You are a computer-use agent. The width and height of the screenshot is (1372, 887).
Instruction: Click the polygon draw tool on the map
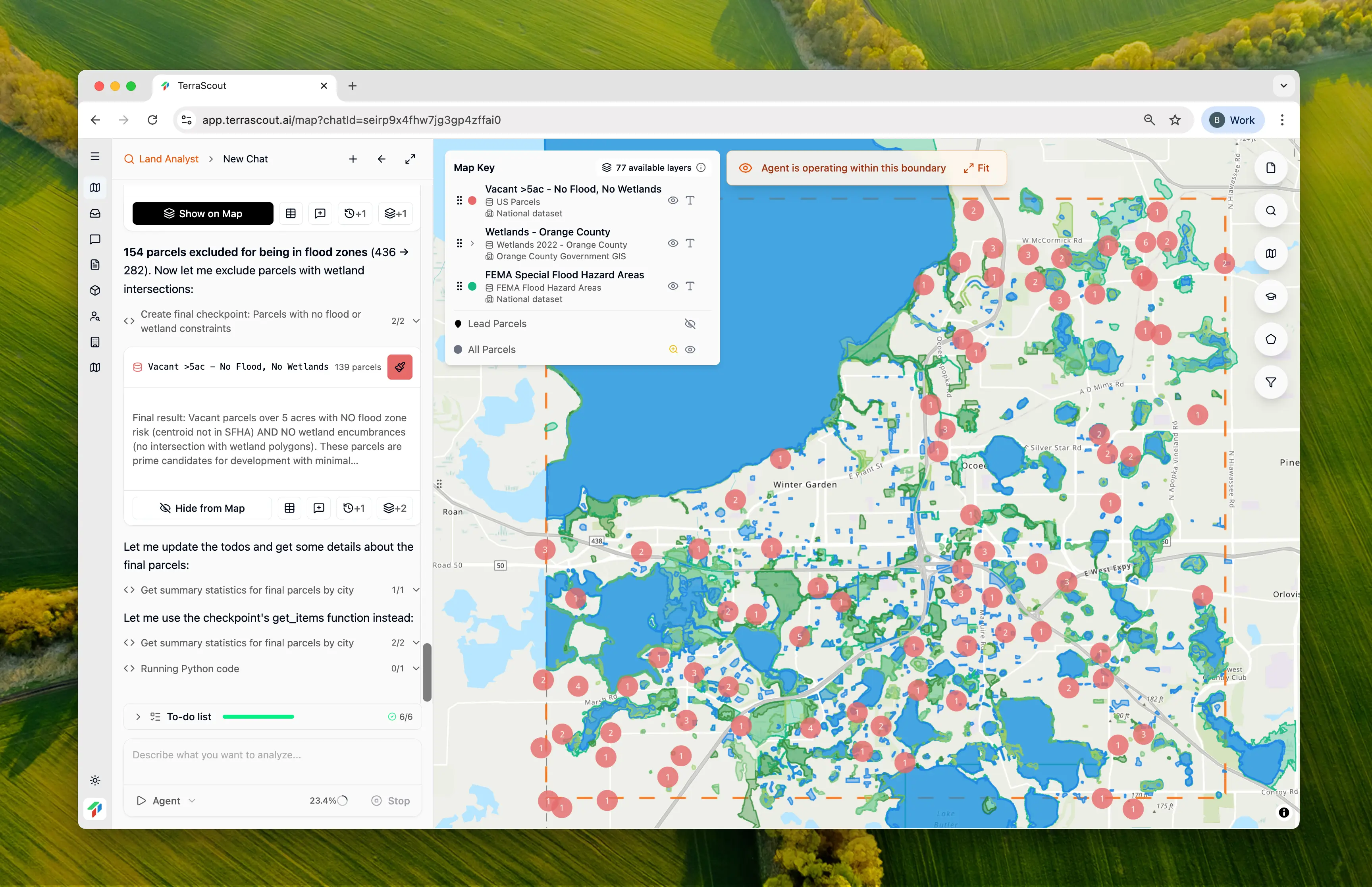(x=1270, y=339)
